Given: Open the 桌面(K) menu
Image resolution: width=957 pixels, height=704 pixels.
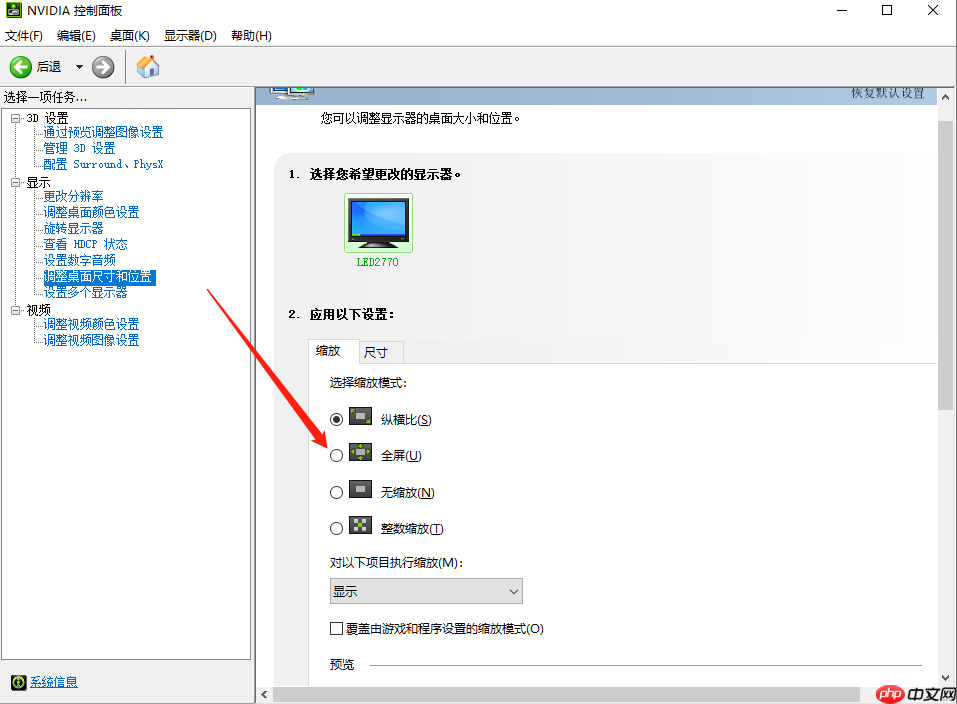Looking at the screenshot, I should tap(129, 35).
